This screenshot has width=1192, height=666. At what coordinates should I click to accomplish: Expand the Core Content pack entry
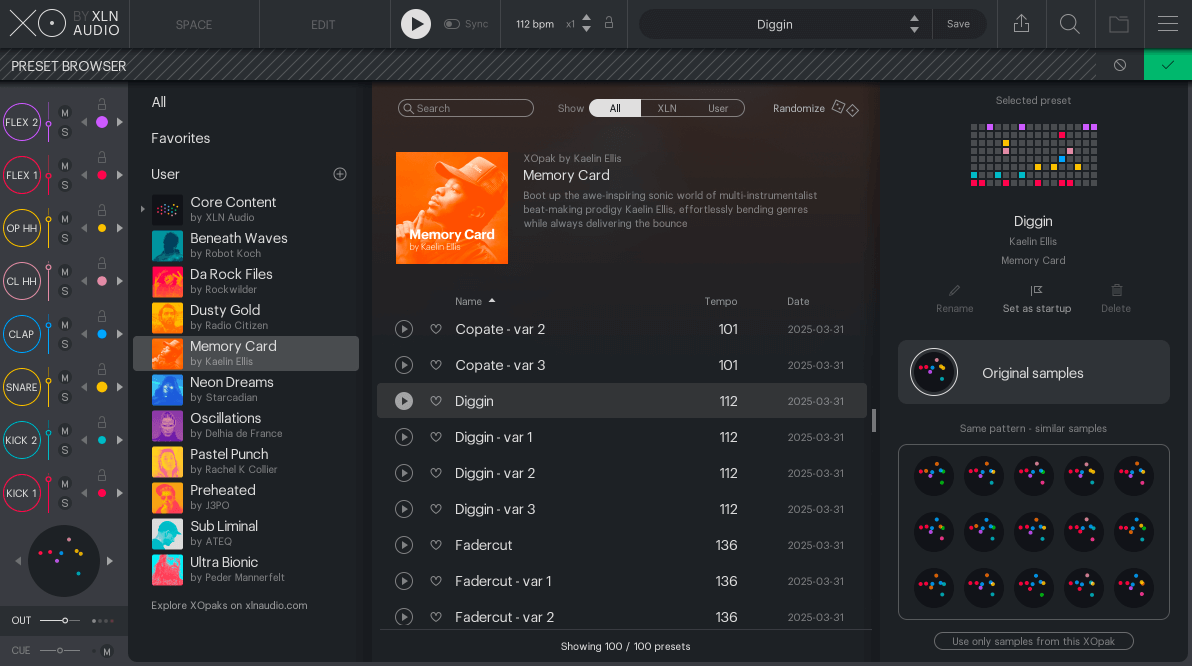click(142, 209)
